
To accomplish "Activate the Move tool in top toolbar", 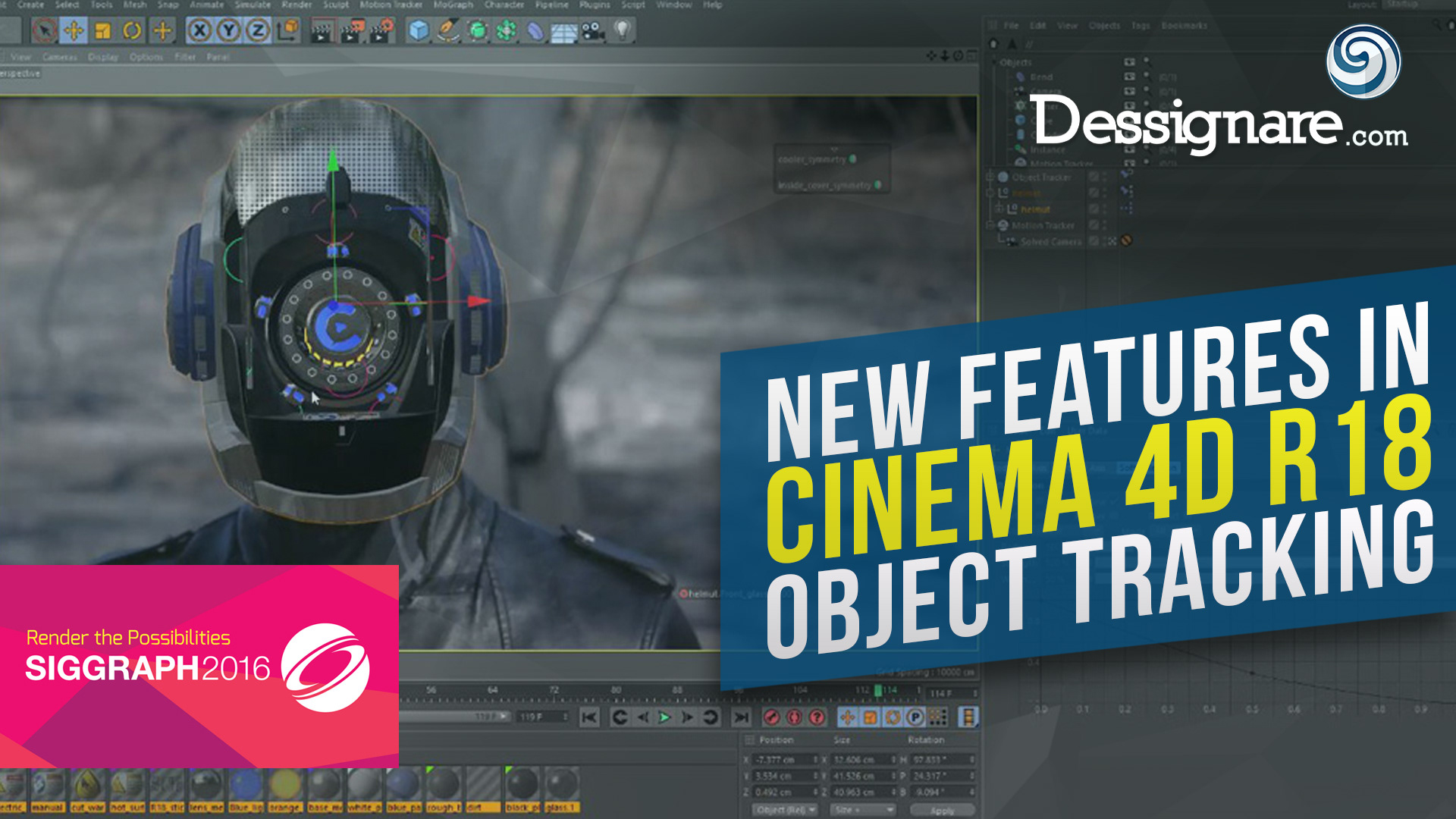I will point(74,30).
